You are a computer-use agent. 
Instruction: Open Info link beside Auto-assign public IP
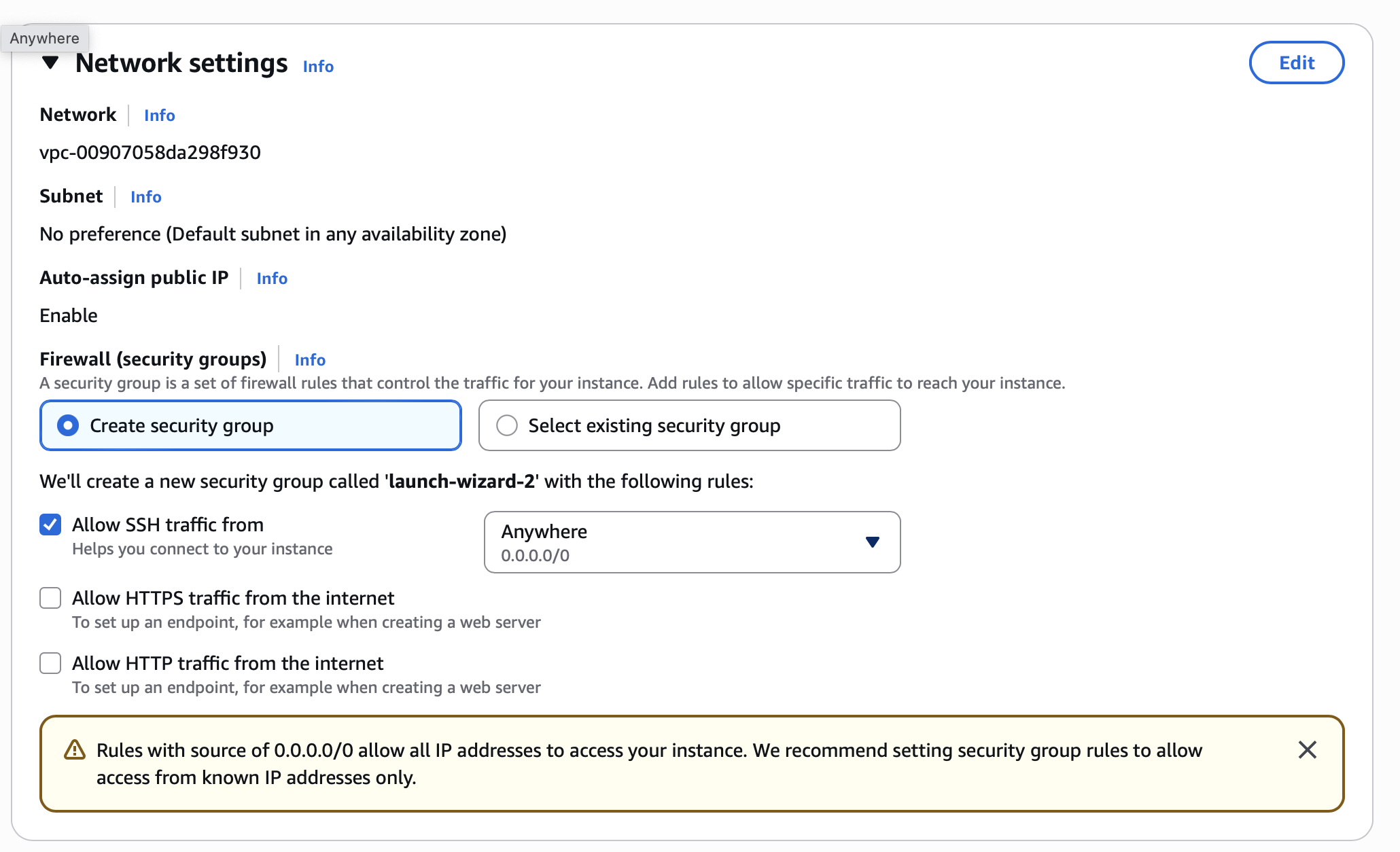[272, 279]
